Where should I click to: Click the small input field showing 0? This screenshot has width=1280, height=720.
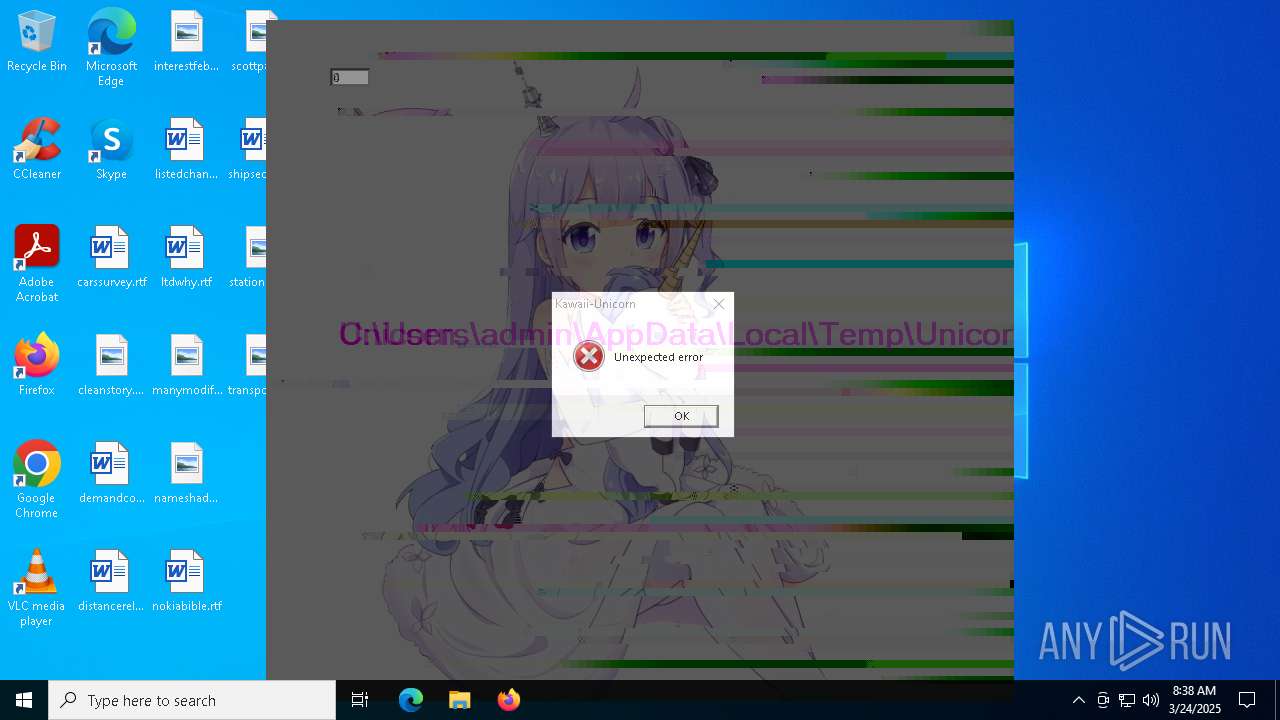pyautogui.click(x=350, y=77)
